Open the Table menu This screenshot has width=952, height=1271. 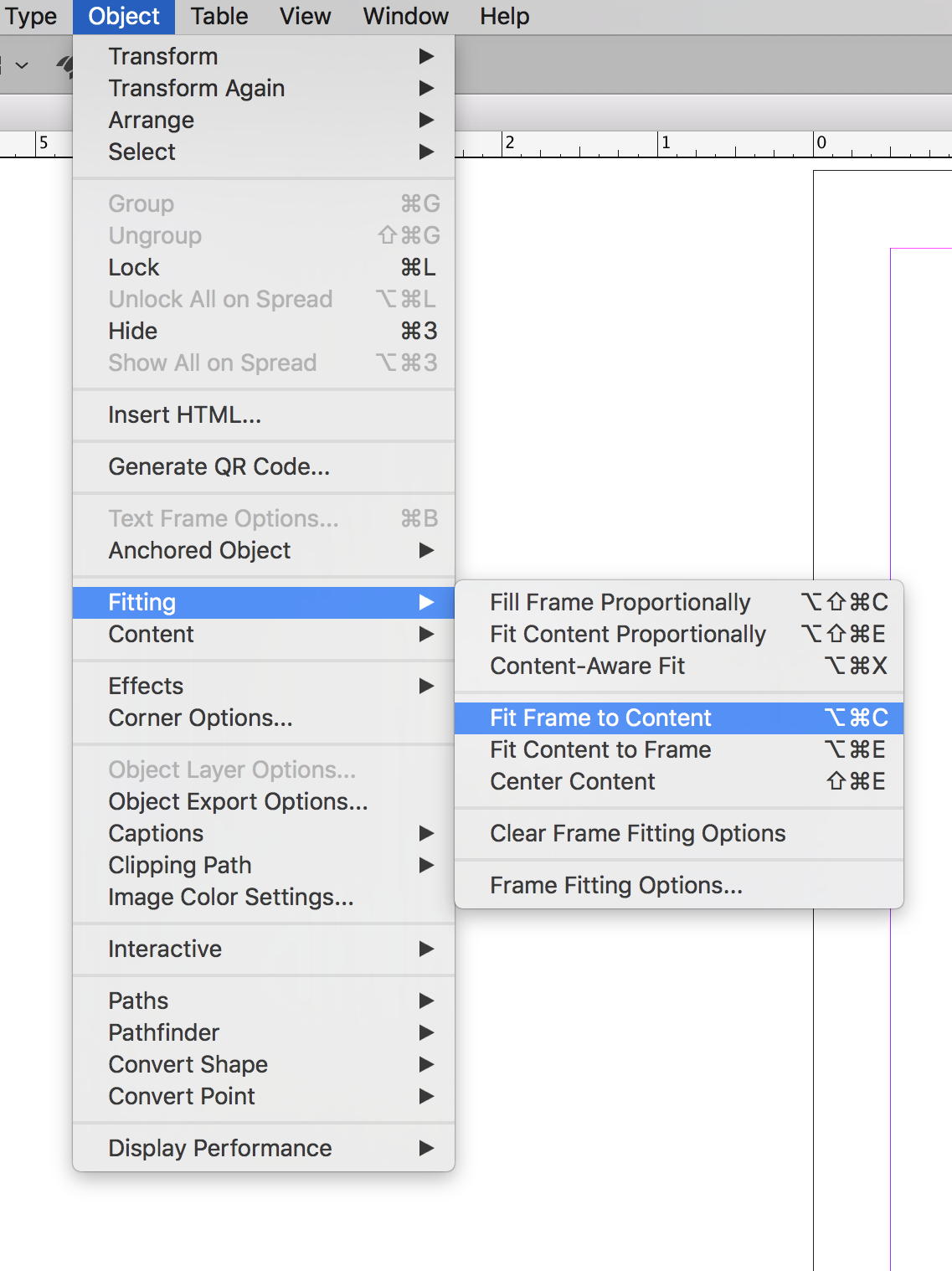tap(219, 17)
